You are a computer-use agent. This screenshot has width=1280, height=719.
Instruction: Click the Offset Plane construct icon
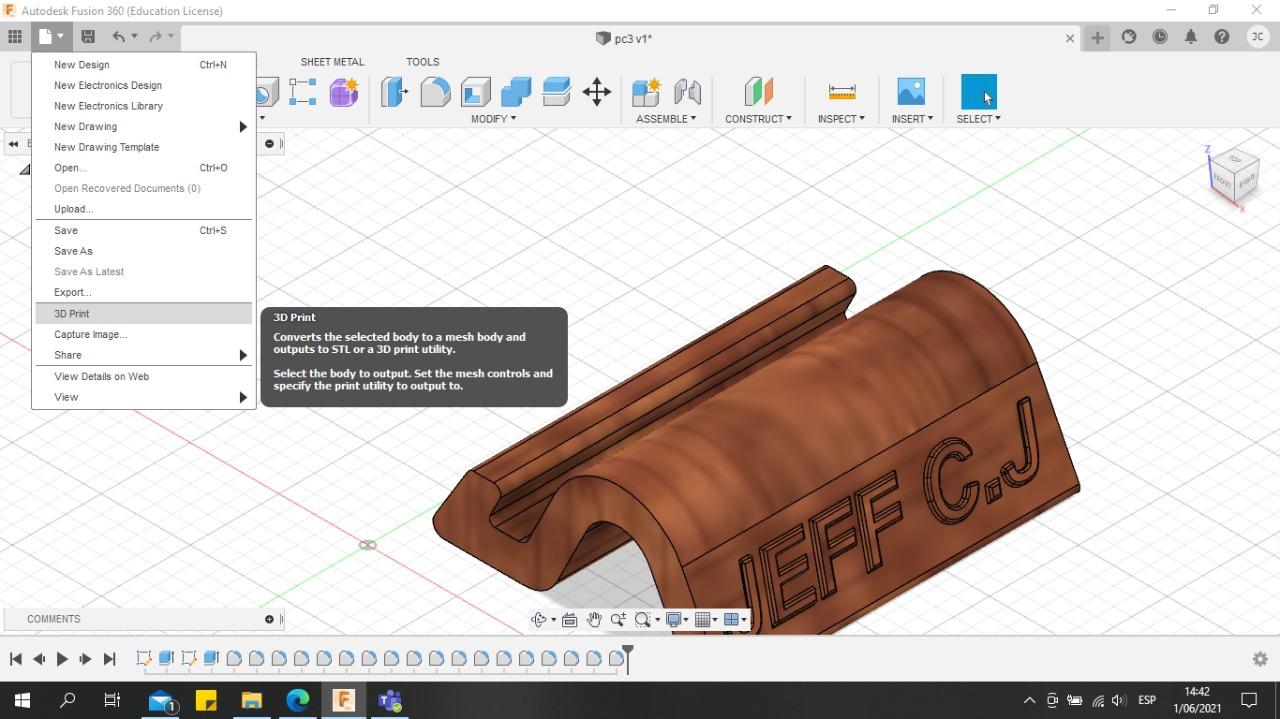click(x=759, y=92)
